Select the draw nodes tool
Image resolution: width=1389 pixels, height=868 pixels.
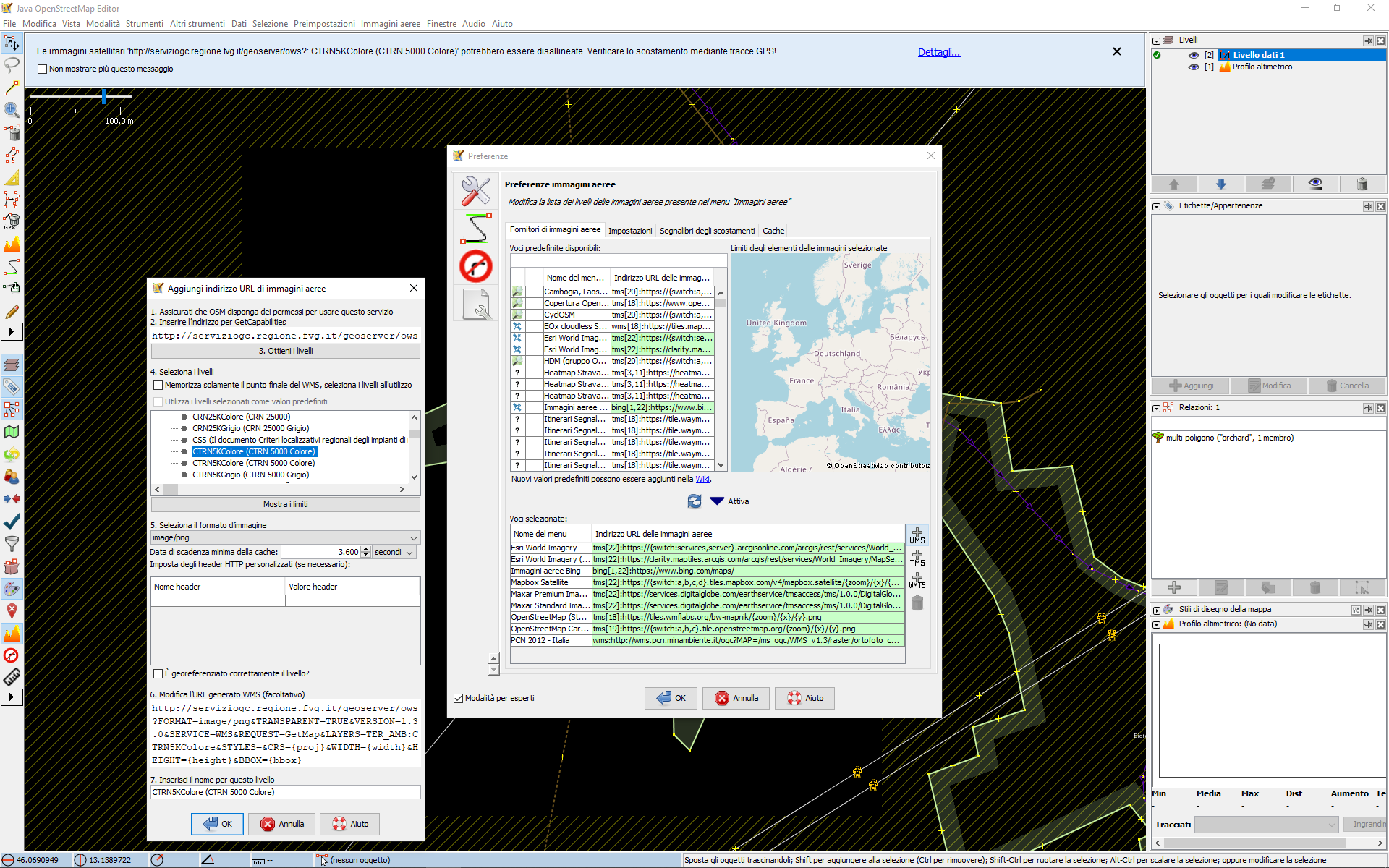[x=12, y=88]
